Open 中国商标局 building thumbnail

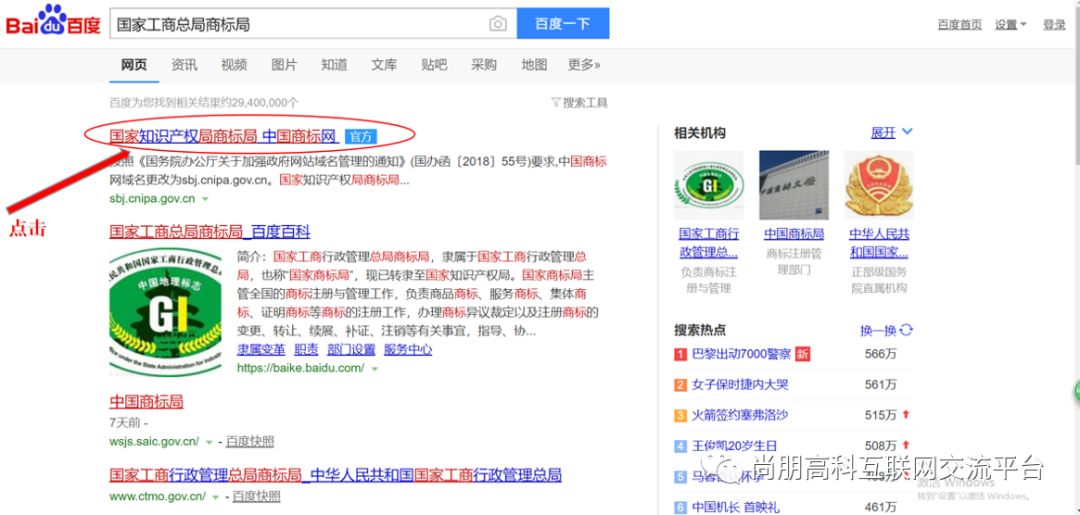793,185
